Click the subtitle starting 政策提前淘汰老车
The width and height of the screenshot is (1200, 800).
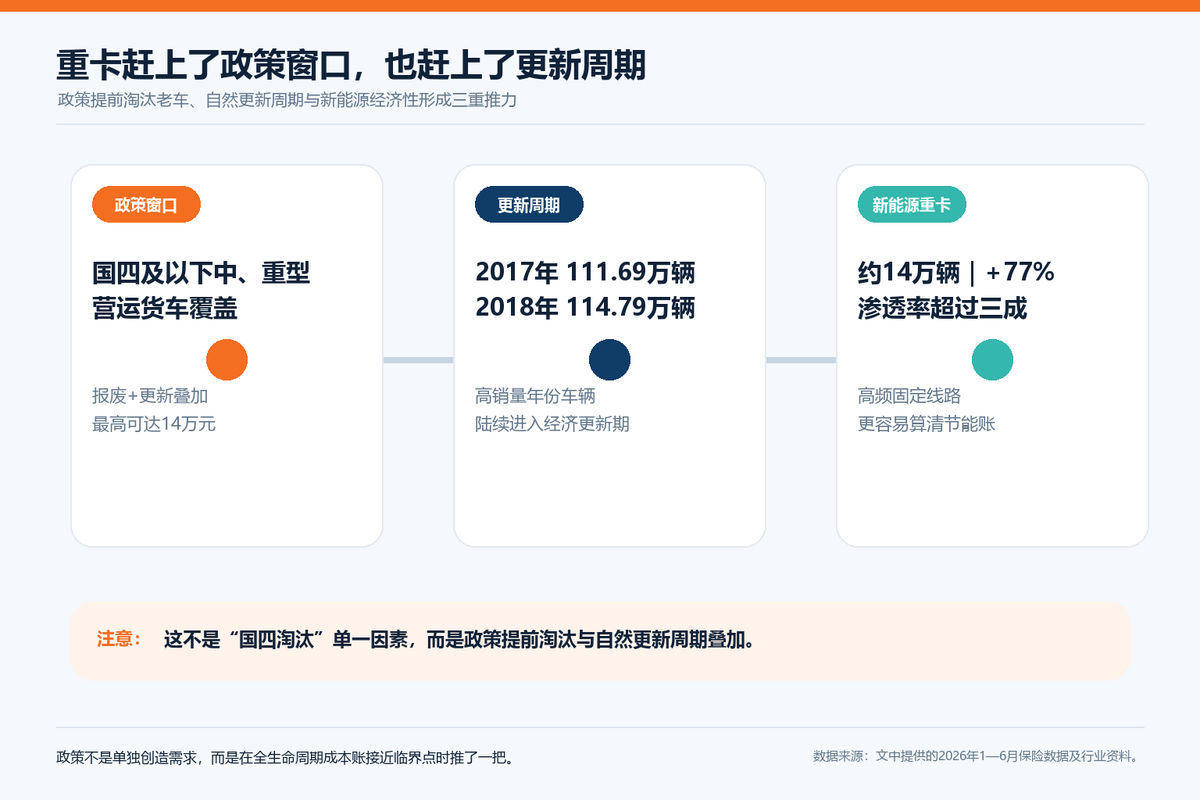[287, 100]
